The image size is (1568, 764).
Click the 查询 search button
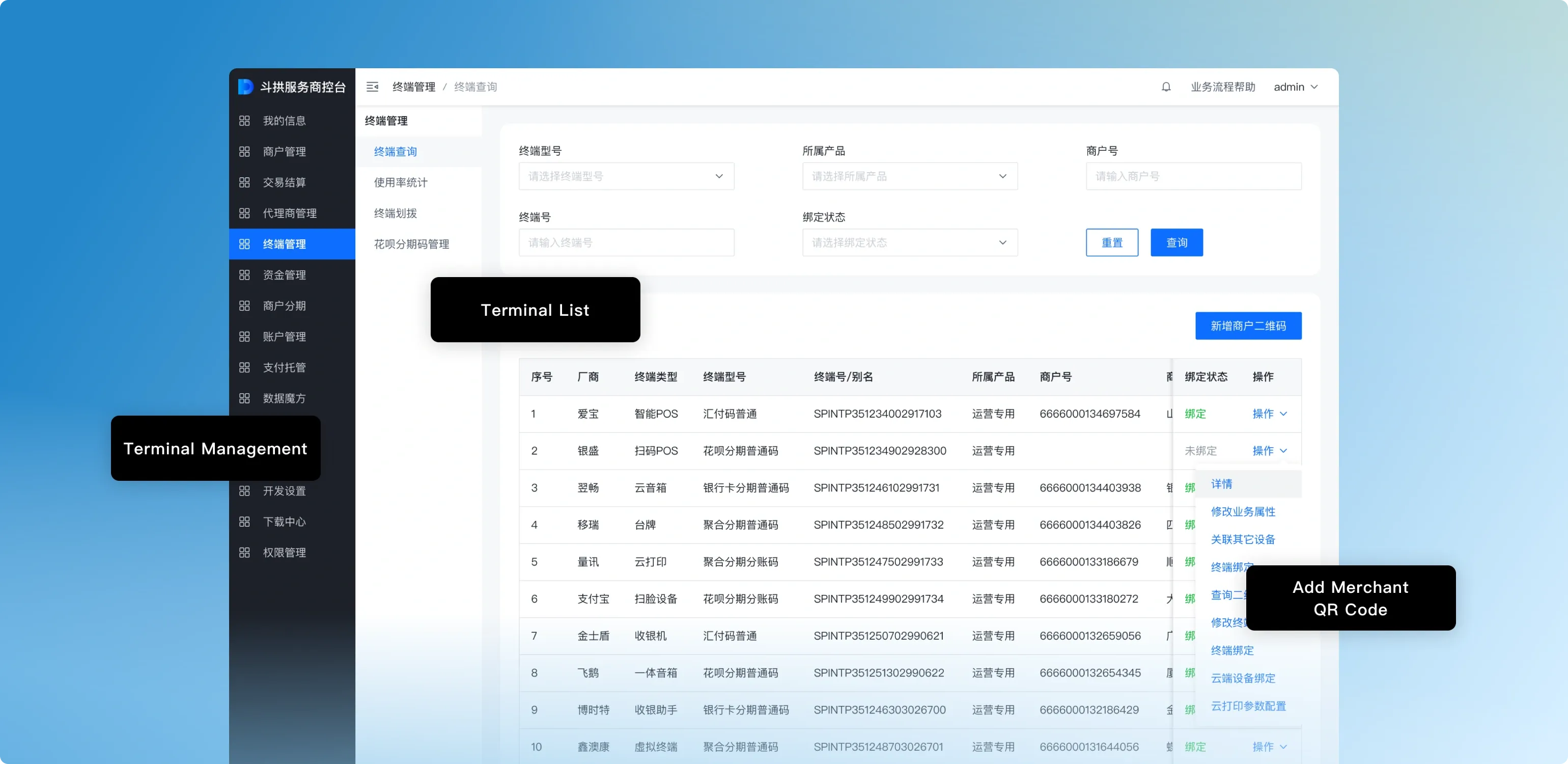(x=1176, y=243)
